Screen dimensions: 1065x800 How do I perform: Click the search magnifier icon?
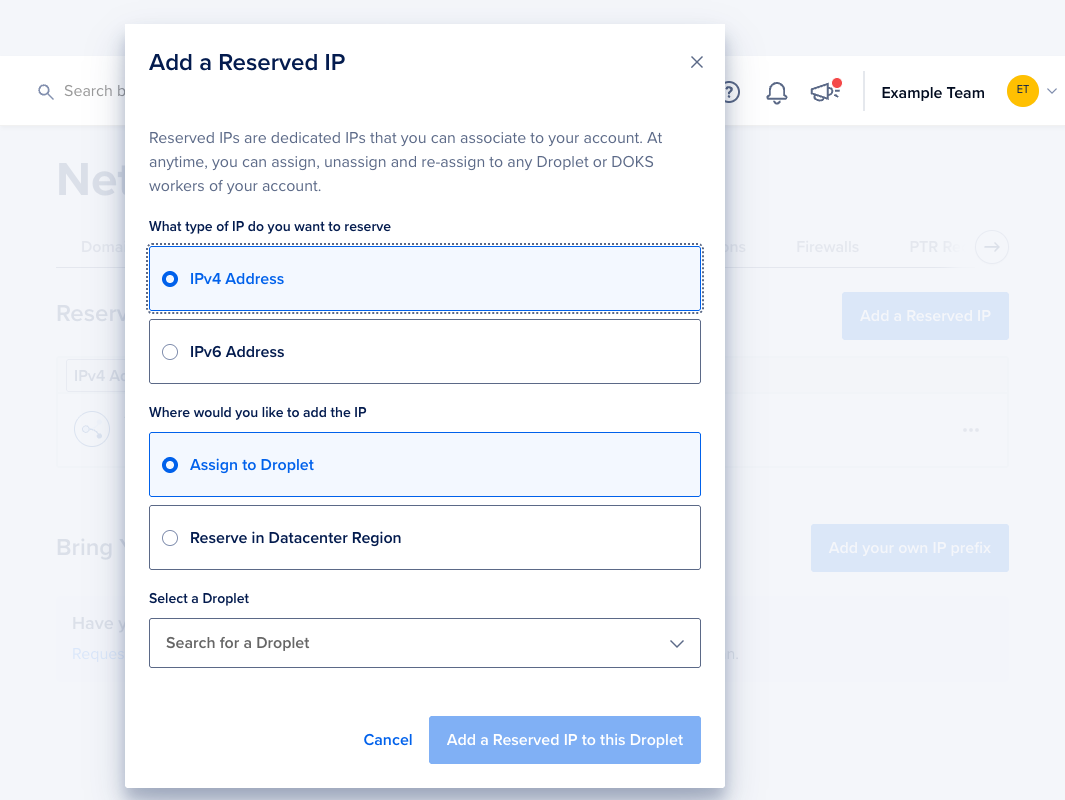click(x=46, y=92)
